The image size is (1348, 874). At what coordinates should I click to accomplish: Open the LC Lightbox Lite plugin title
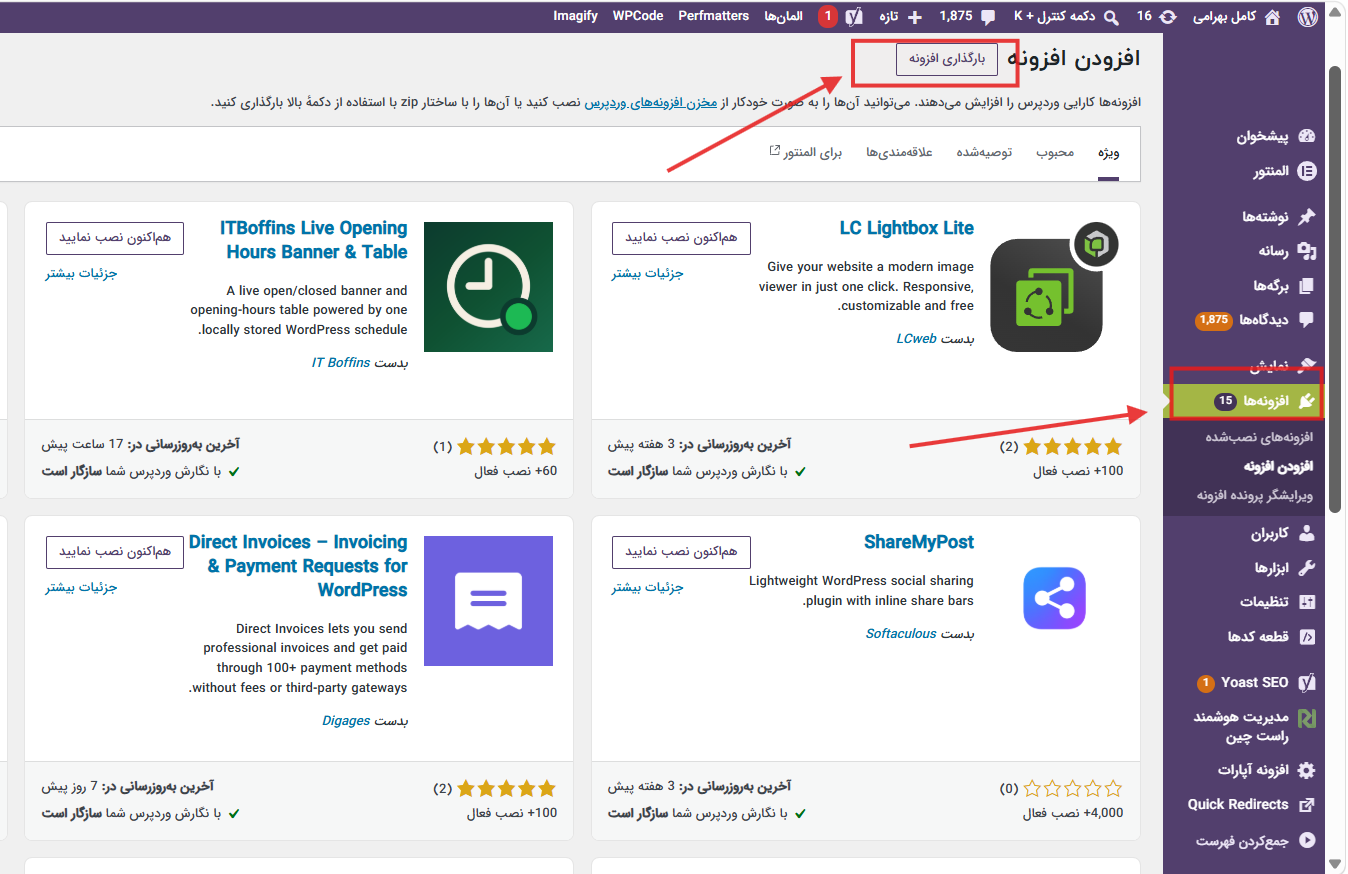coord(907,228)
